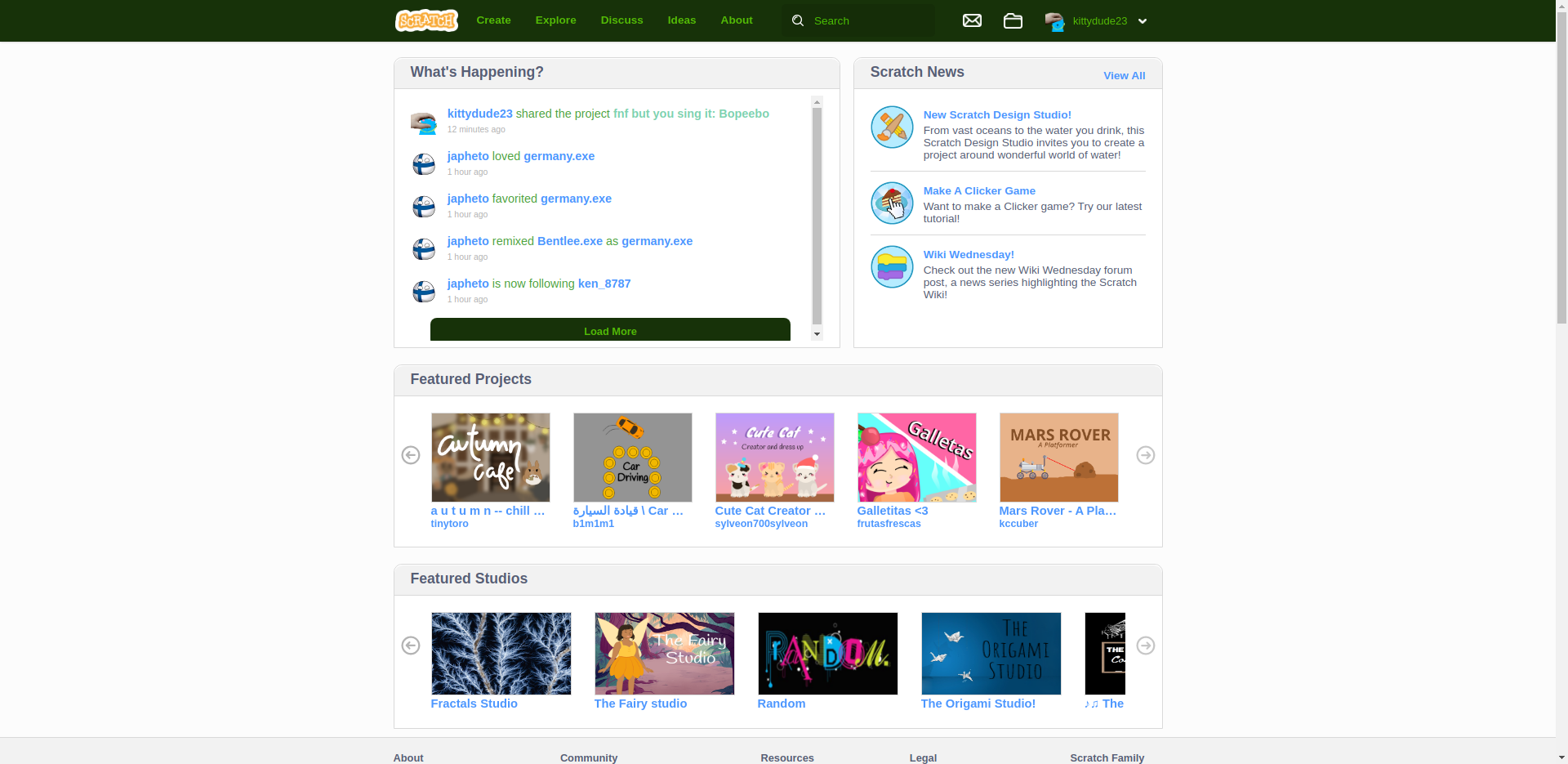The image size is (1568, 764).
Task: Click the cursor icon next to Make A Clicker Game
Action: [x=891, y=203]
